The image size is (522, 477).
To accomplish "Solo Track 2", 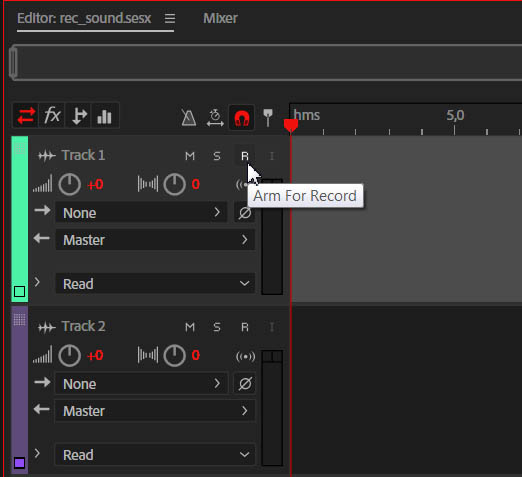I will coord(217,327).
